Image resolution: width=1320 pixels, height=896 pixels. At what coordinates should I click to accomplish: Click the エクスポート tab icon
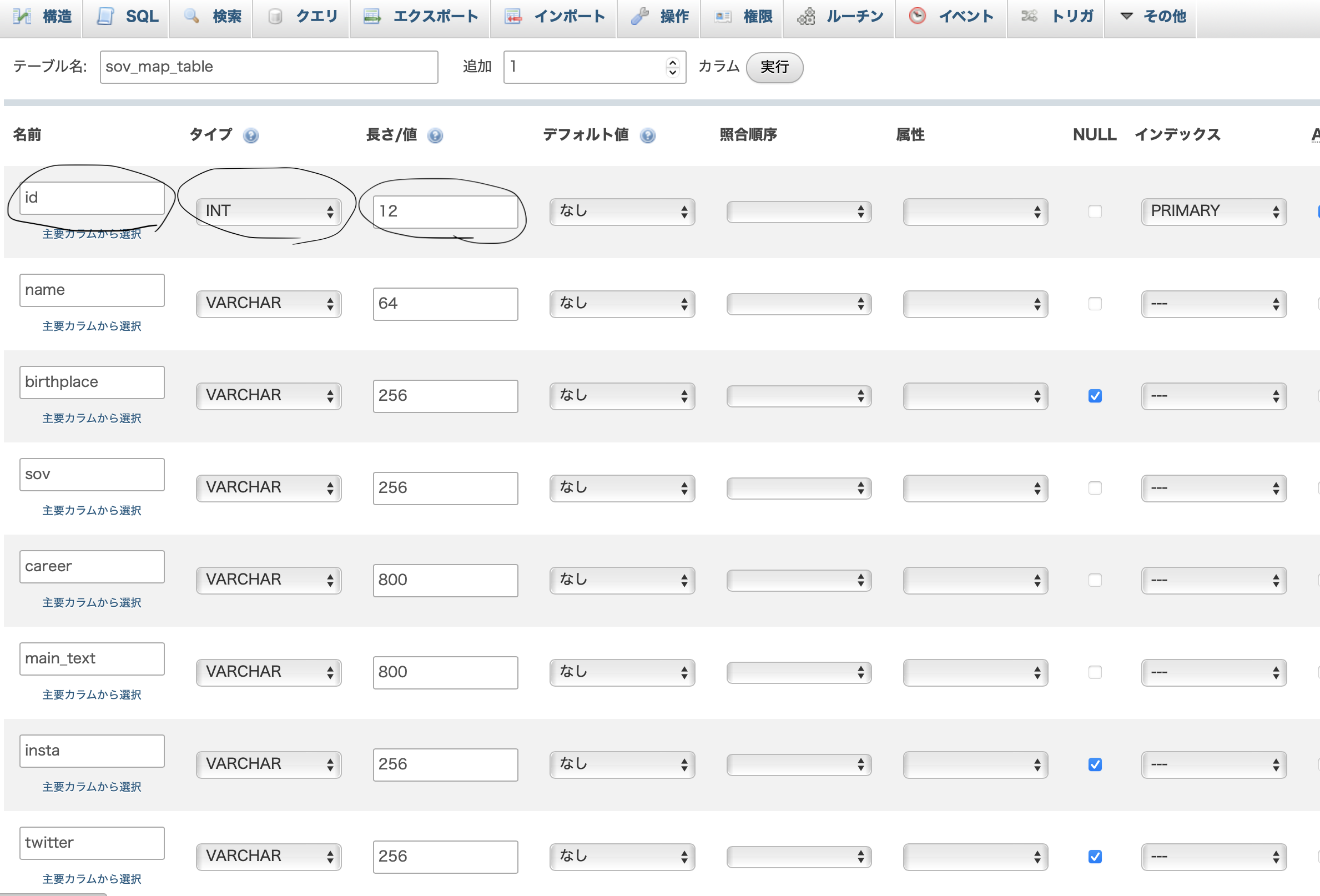[x=372, y=16]
